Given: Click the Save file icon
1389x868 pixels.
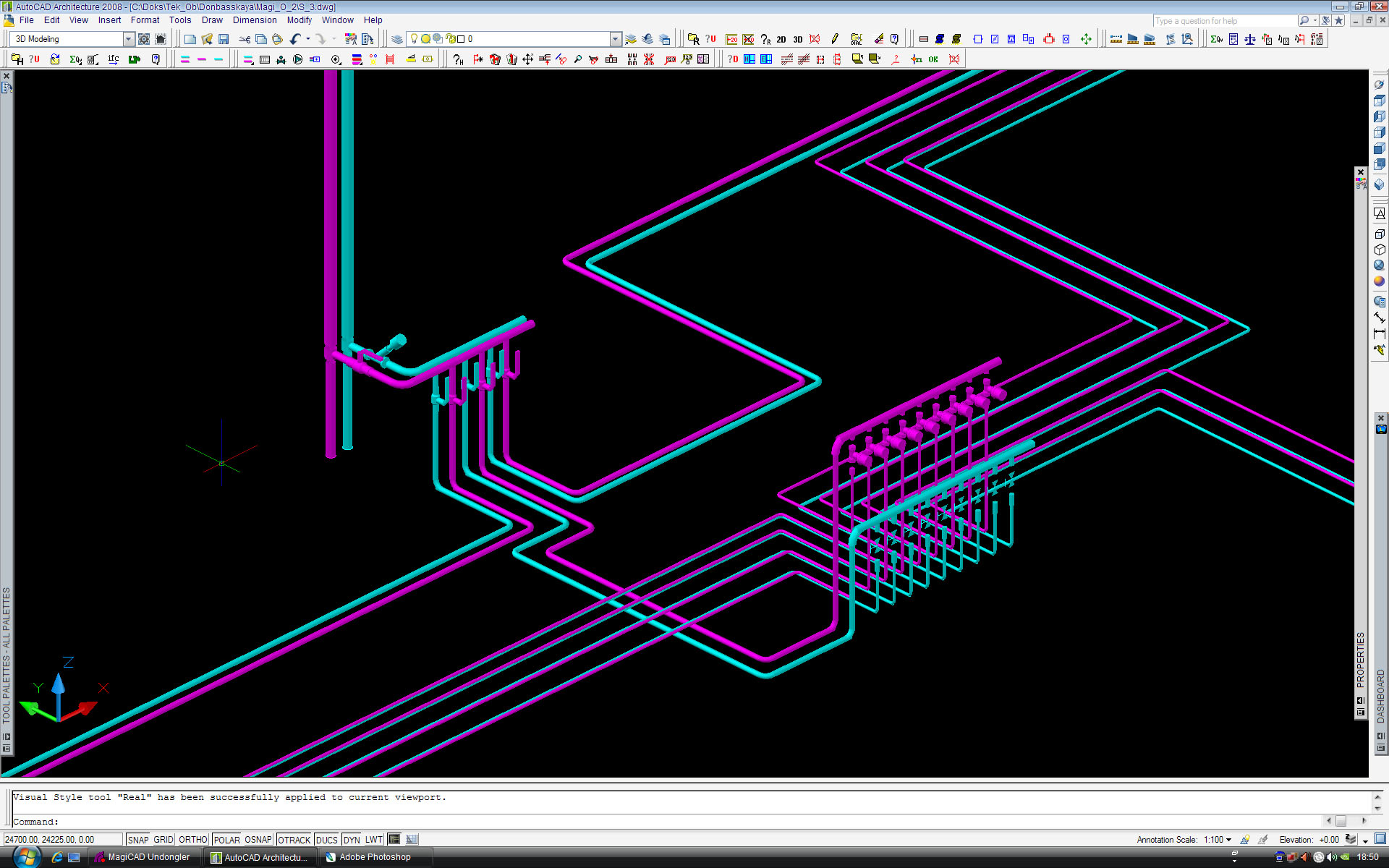Looking at the screenshot, I should (x=224, y=39).
